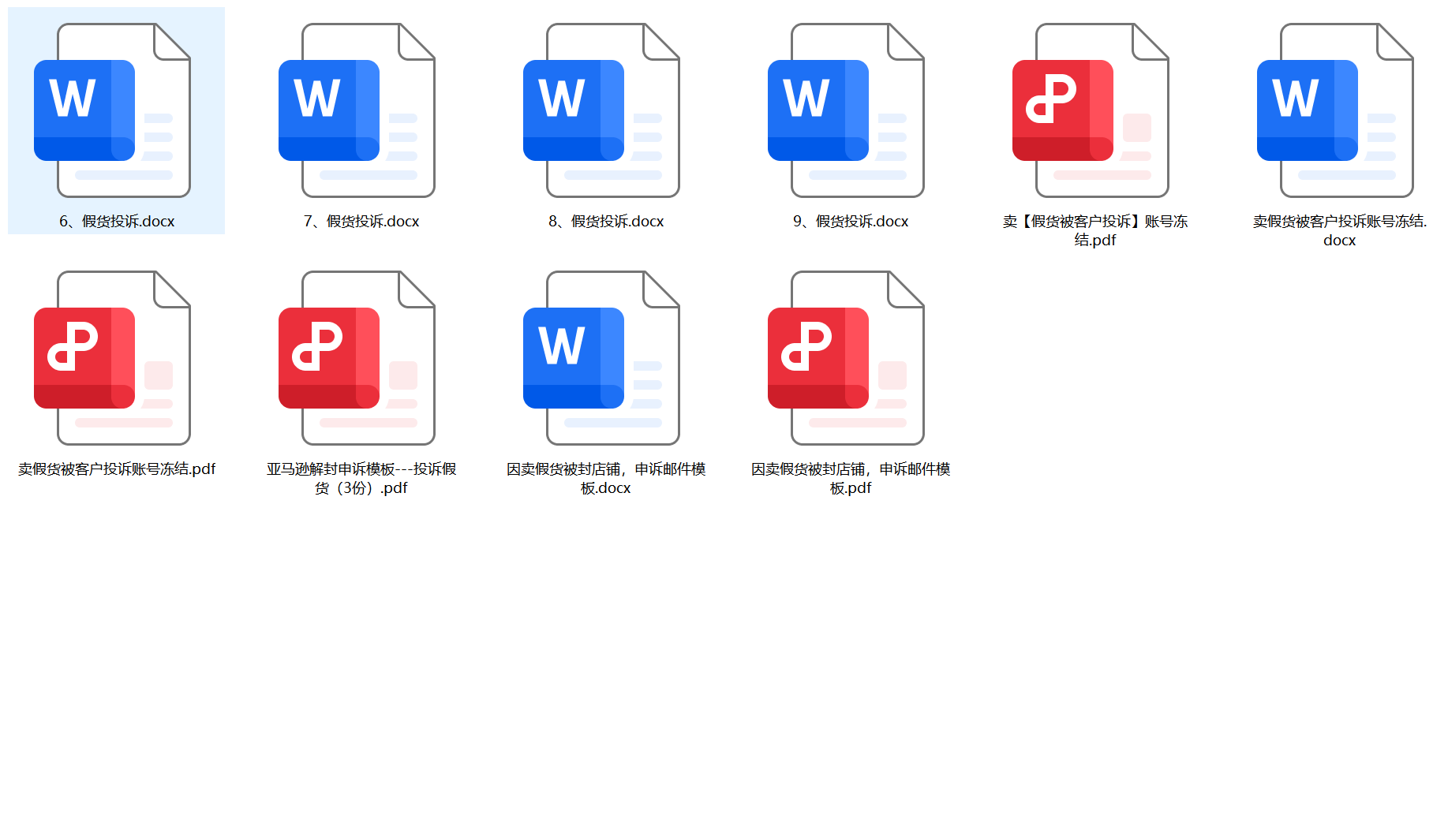Select the label text 因卖假货被封店铺，申诉邮件模板.pdf

click(x=851, y=478)
